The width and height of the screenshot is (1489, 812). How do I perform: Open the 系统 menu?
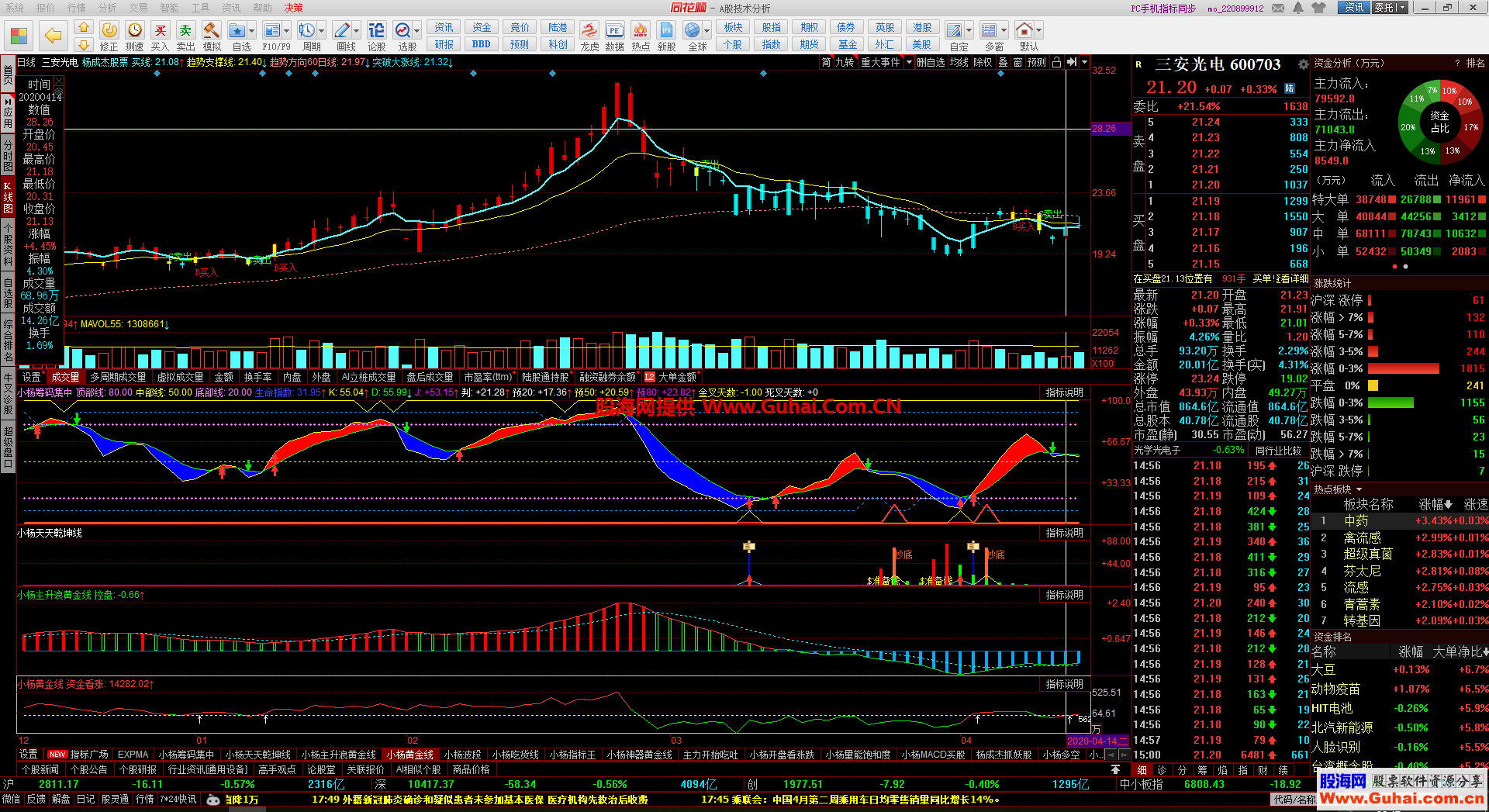coord(15,8)
